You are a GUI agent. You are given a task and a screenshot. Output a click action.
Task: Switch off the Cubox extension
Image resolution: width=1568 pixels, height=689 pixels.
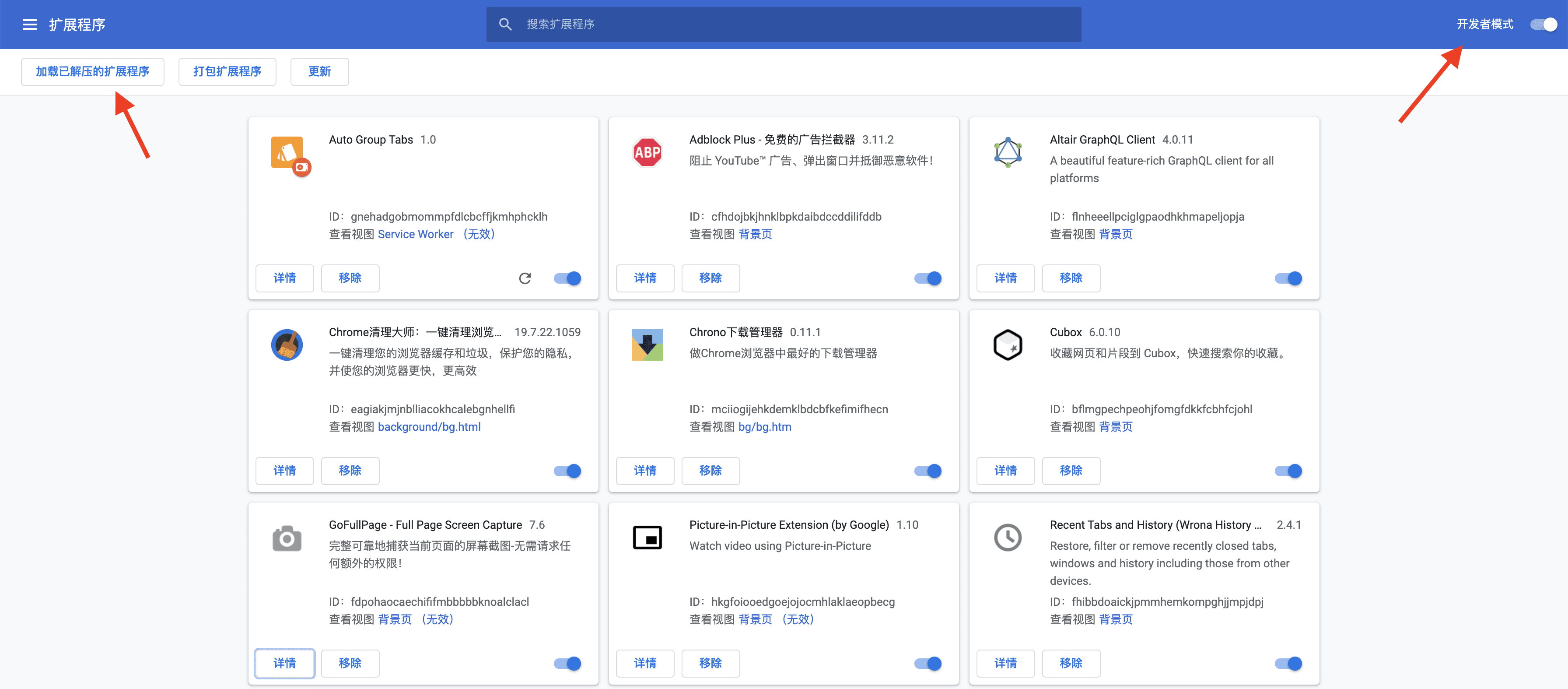coord(1288,471)
